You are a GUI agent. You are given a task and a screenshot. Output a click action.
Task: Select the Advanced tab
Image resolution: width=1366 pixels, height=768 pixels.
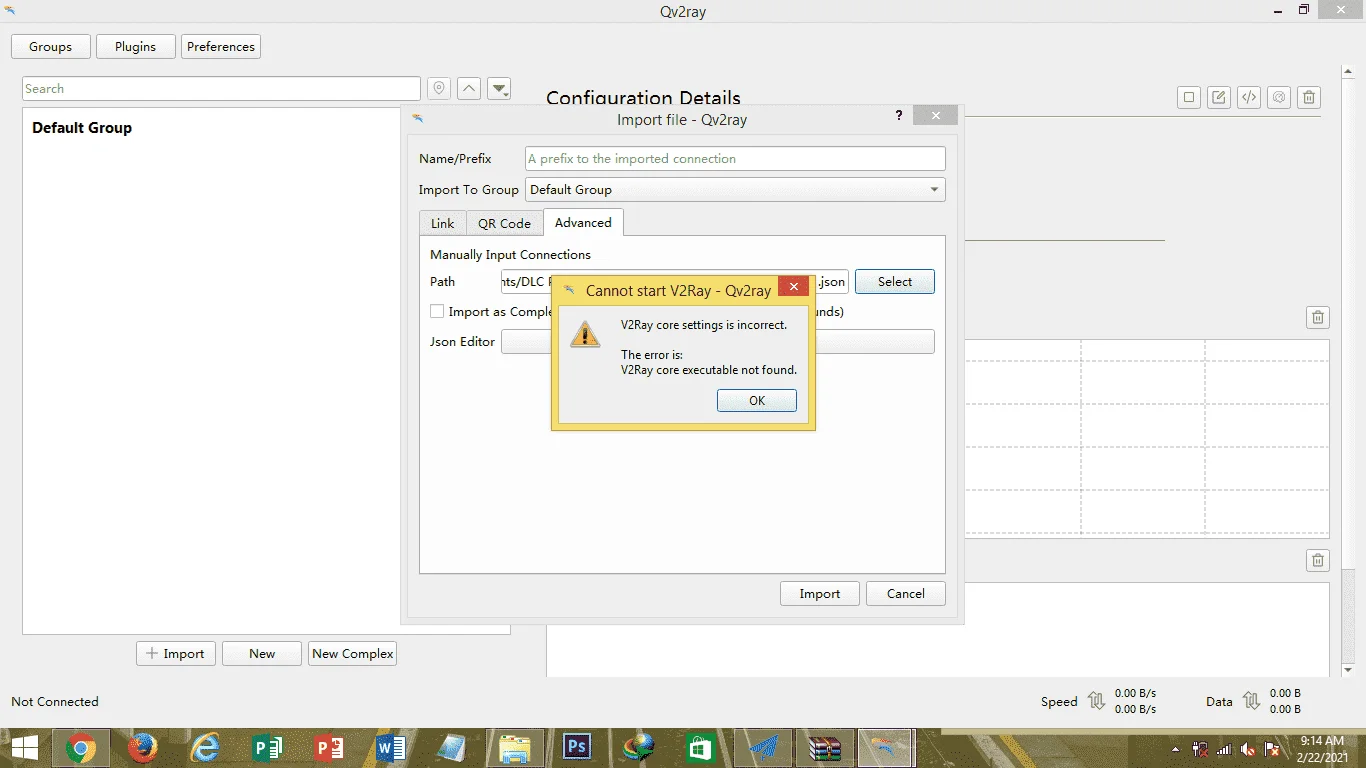click(x=583, y=222)
